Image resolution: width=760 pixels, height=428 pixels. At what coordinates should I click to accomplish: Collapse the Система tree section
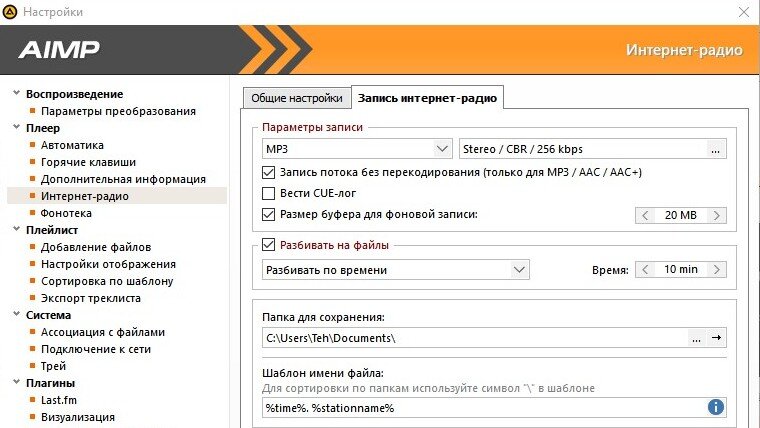[16, 314]
